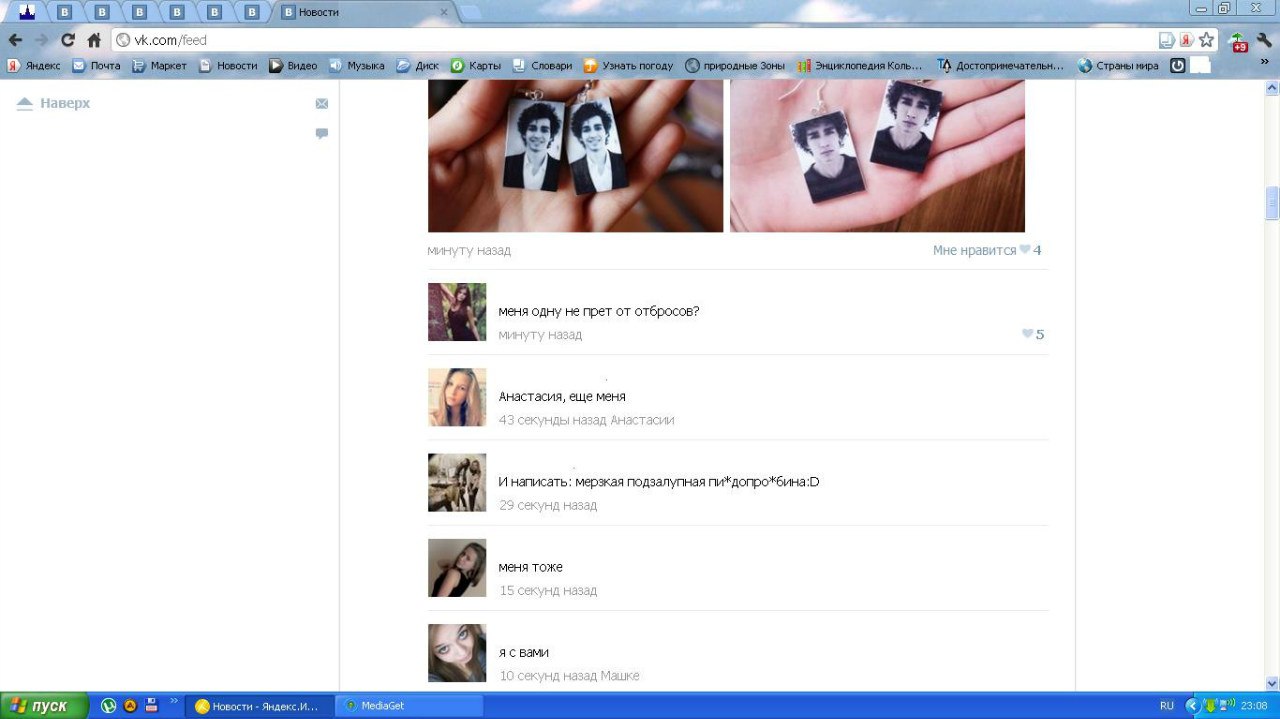Open the природные Зоны bookmark
Image resolution: width=1280 pixels, height=719 pixels.
coord(735,66)
